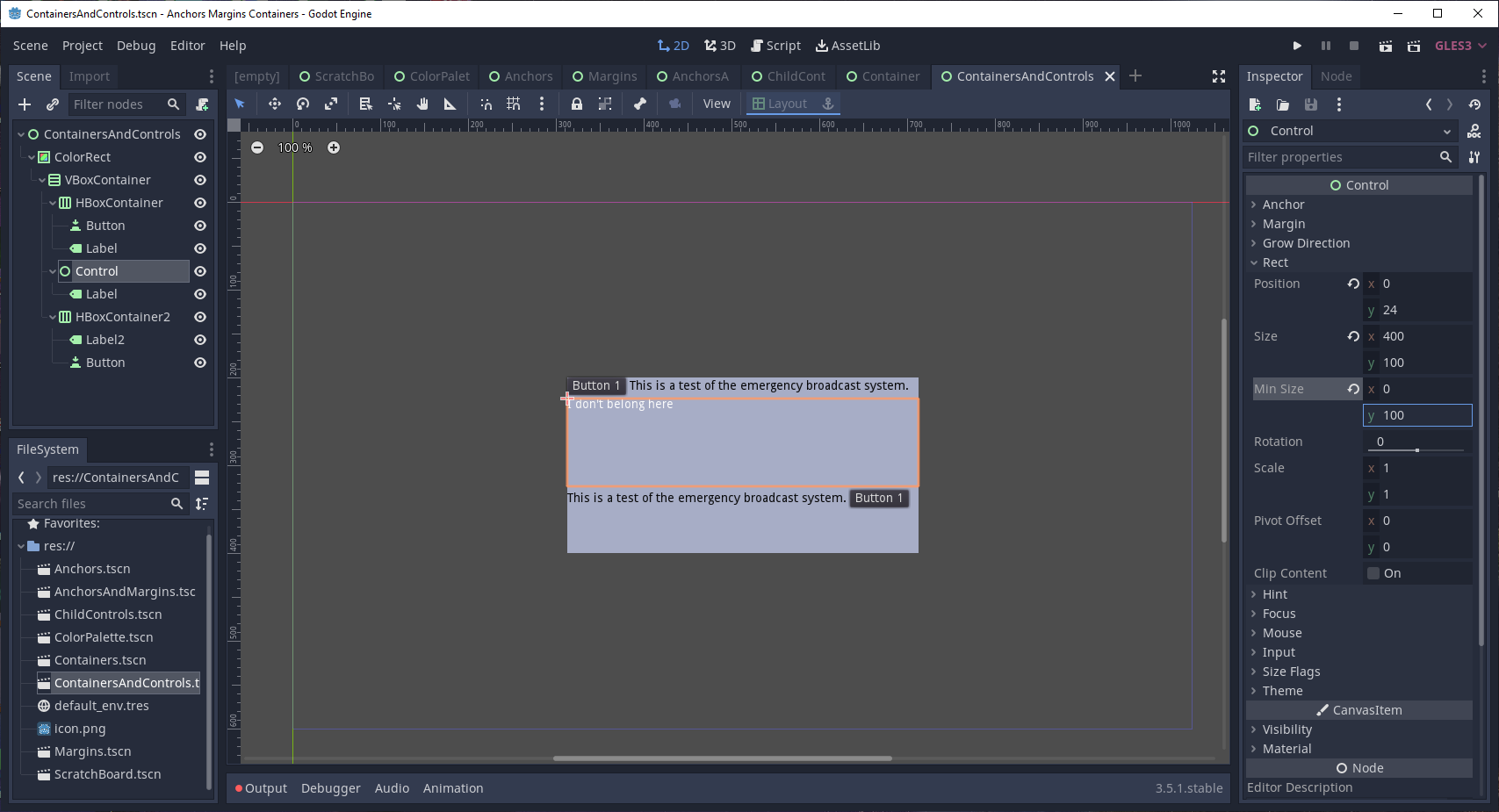1499x812 pixels.
Task: Expand the Theme properties section
Action: pyautogui.click(x=1280, y=691)
